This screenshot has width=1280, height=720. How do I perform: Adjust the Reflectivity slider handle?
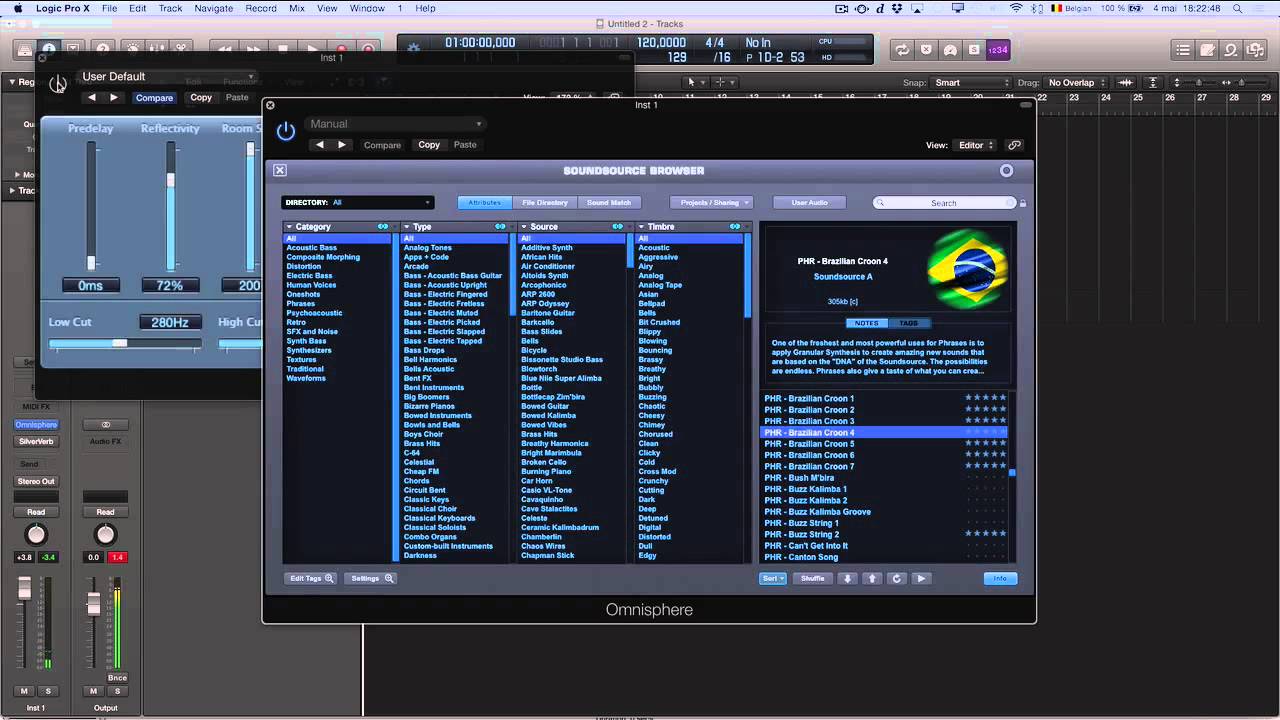tap(171, 181)
